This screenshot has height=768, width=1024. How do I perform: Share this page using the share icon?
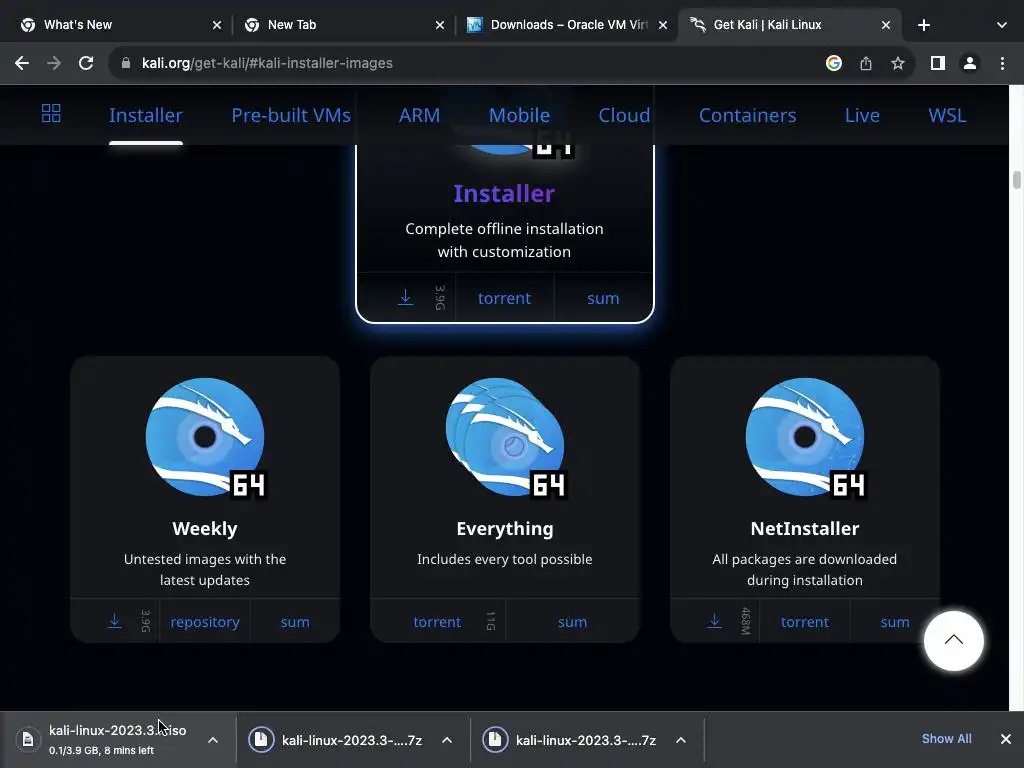pos(866,63)
